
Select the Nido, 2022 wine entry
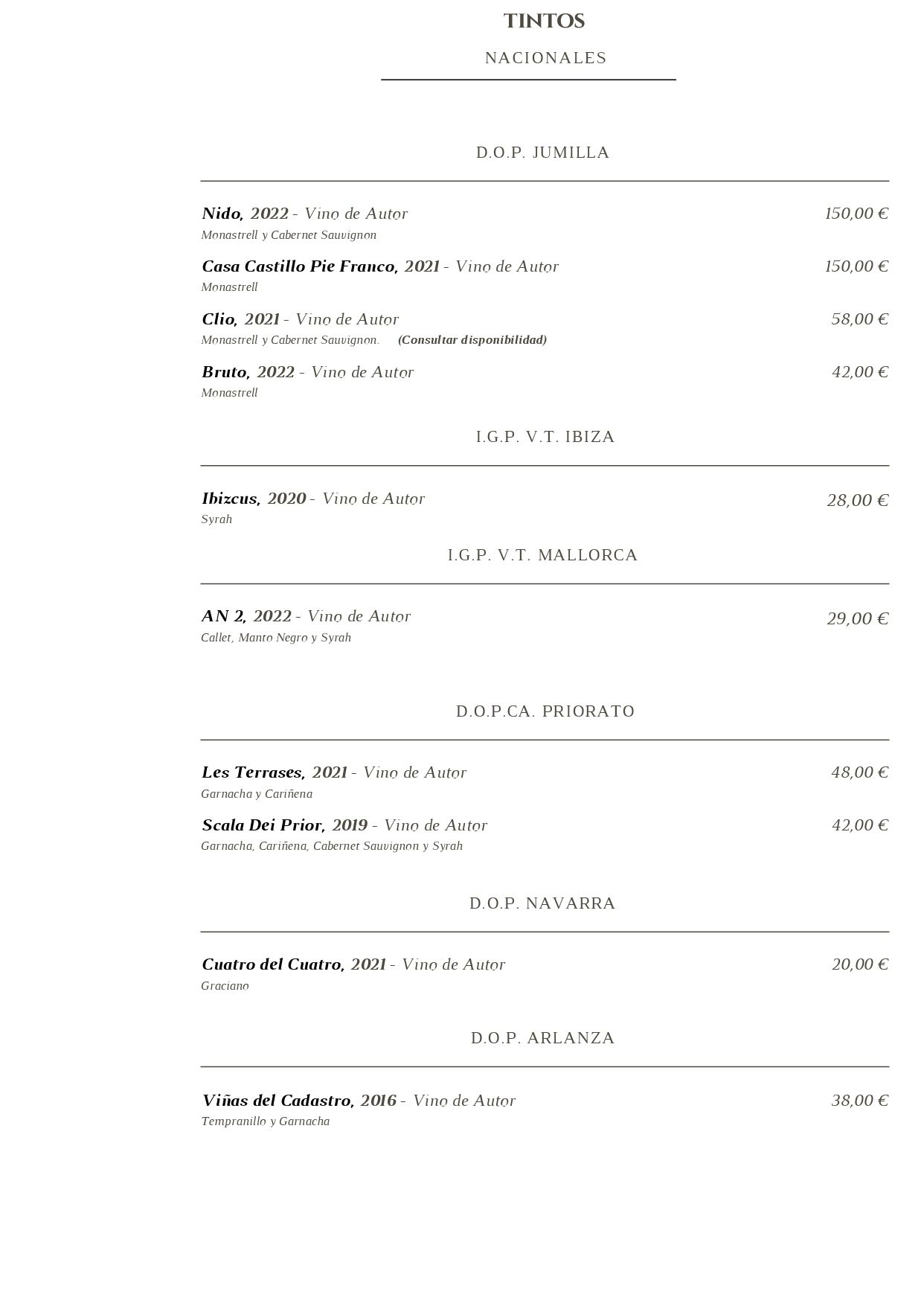[x=245, y=214]
